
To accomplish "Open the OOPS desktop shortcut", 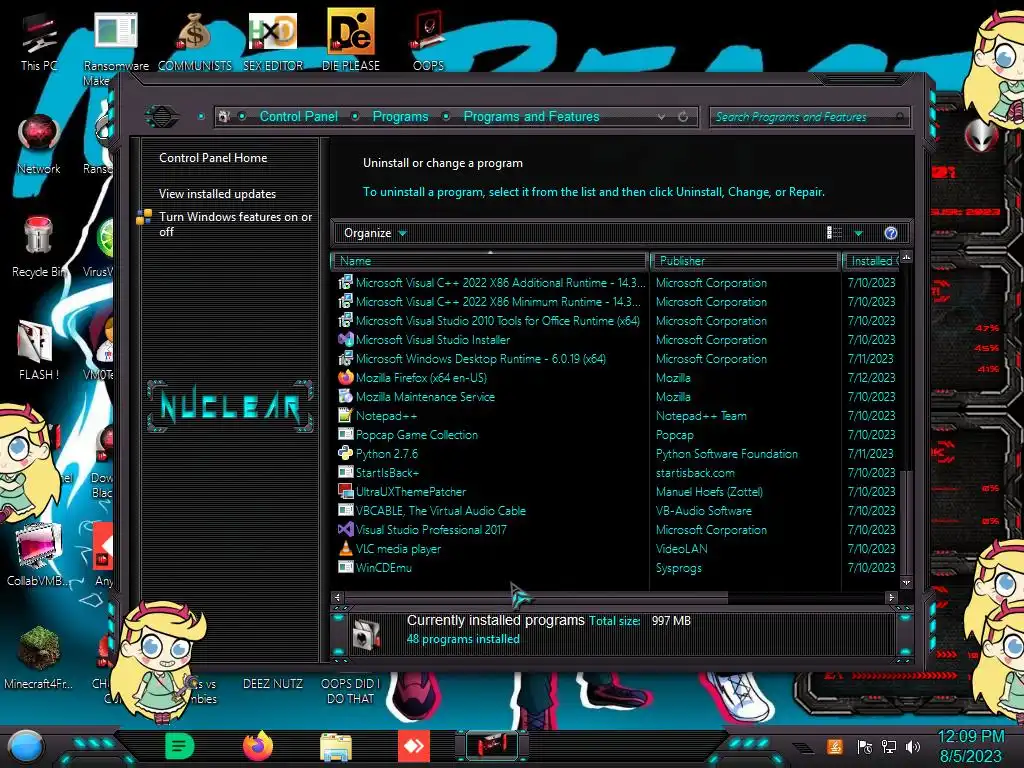I will point(428,42).
